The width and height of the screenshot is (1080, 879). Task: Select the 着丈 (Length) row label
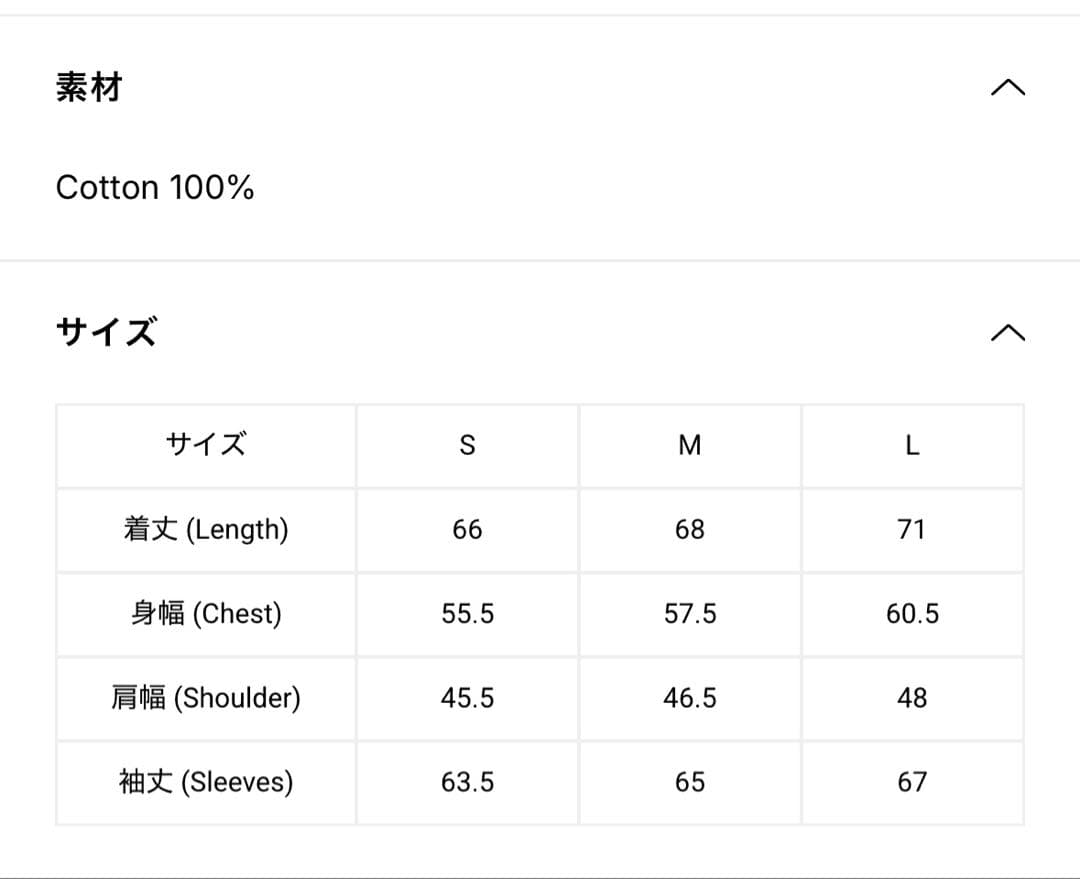(206, 529)
